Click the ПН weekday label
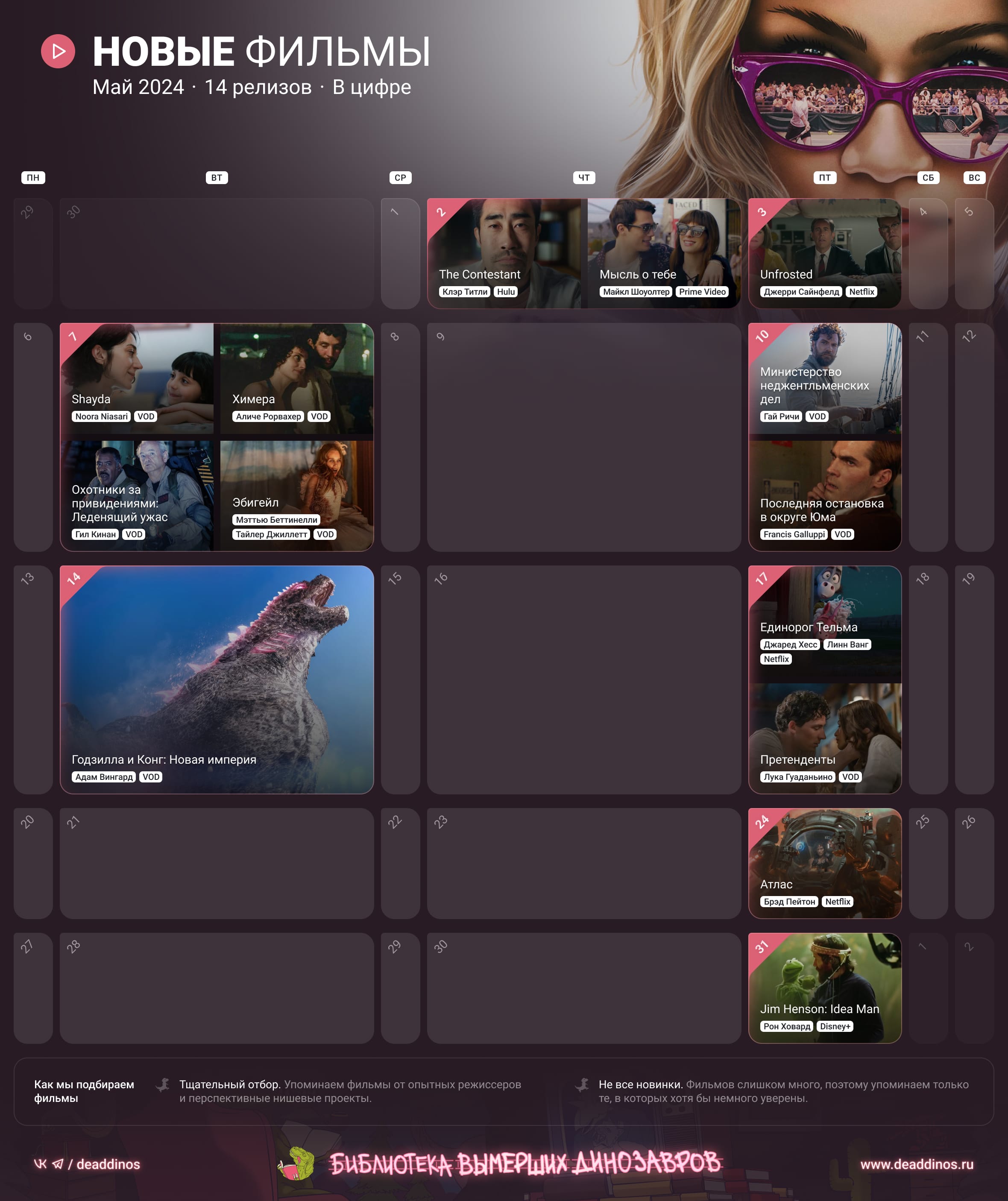Screen dimensions: 1008x1201 [x=33, y=178]
